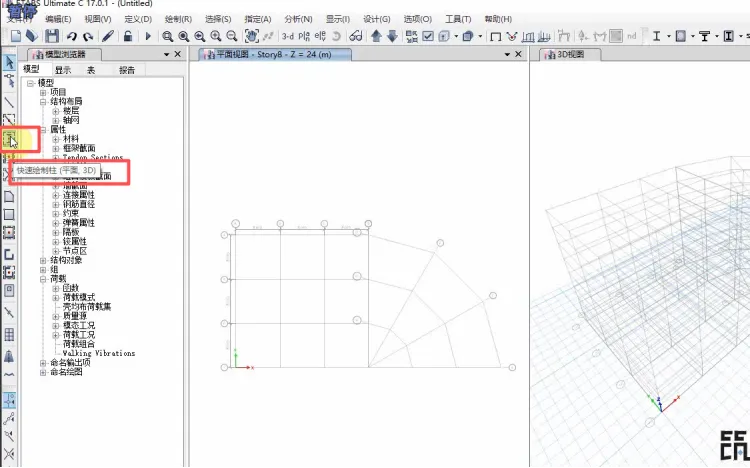Switch to 3-d view toolbar button
This screenshot has height=468, width=750.
pos(288,36)
